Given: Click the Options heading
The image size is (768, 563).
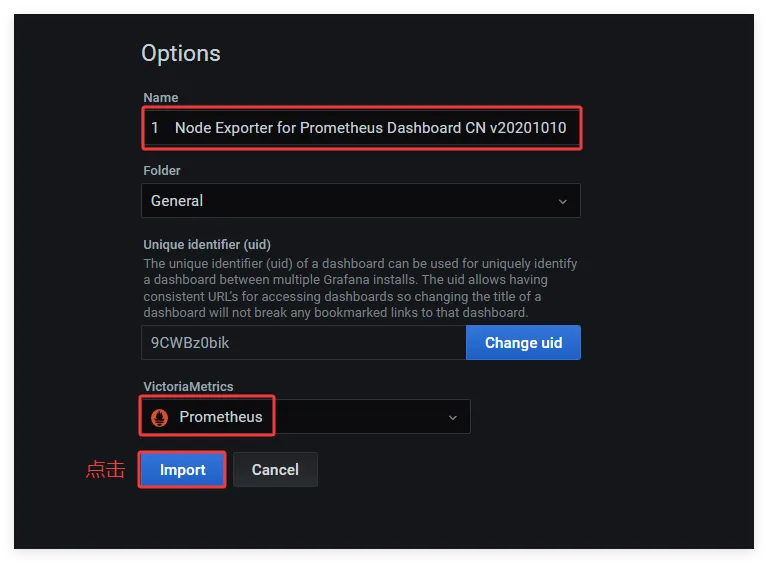Looking at the screenshot, I should coord(181,54).
